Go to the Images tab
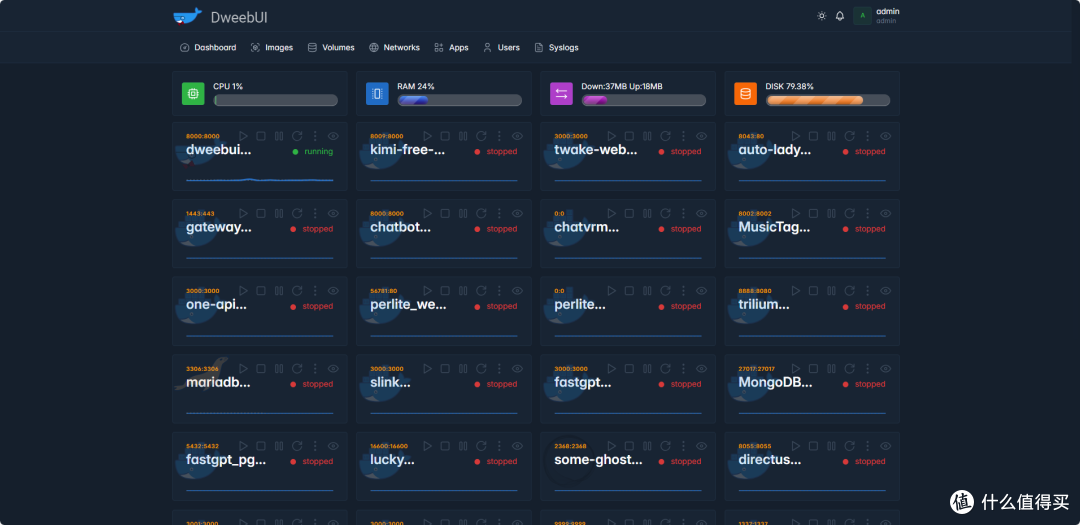Viewport: 1080px width, 525px height. click(x=272, y=47)
